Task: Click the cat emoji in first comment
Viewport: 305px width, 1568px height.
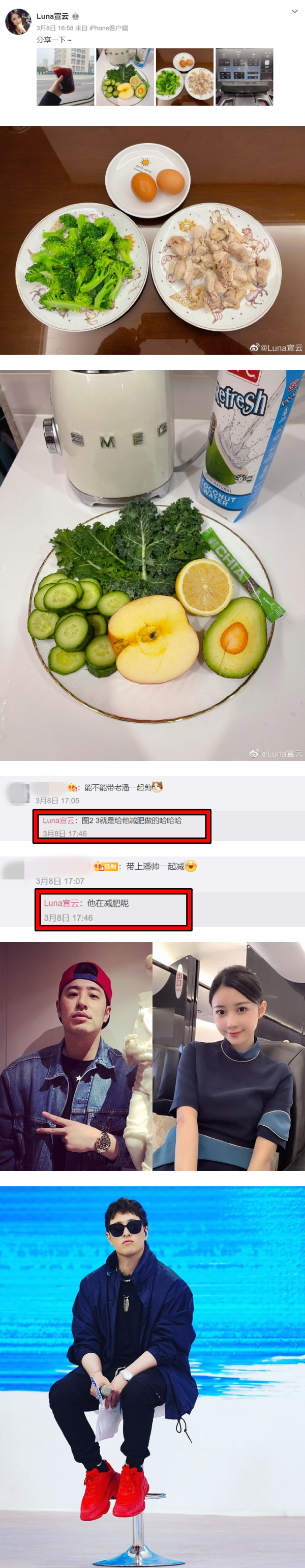Action: click(158, 787)
